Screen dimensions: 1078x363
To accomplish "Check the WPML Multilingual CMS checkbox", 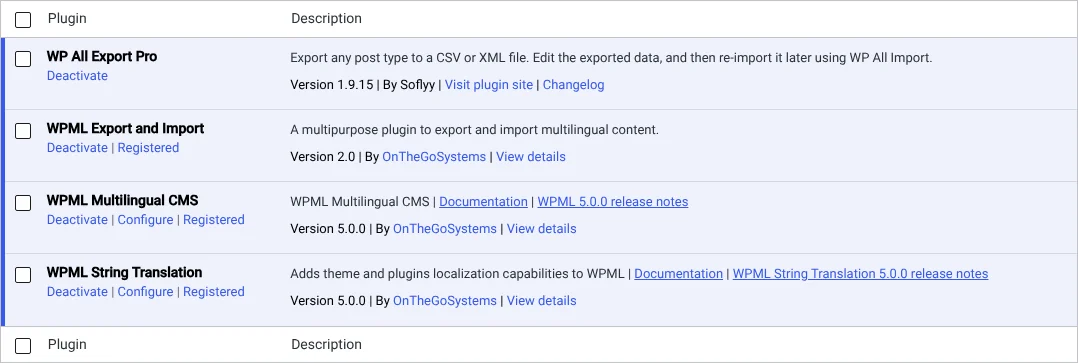I will point(23,203).
